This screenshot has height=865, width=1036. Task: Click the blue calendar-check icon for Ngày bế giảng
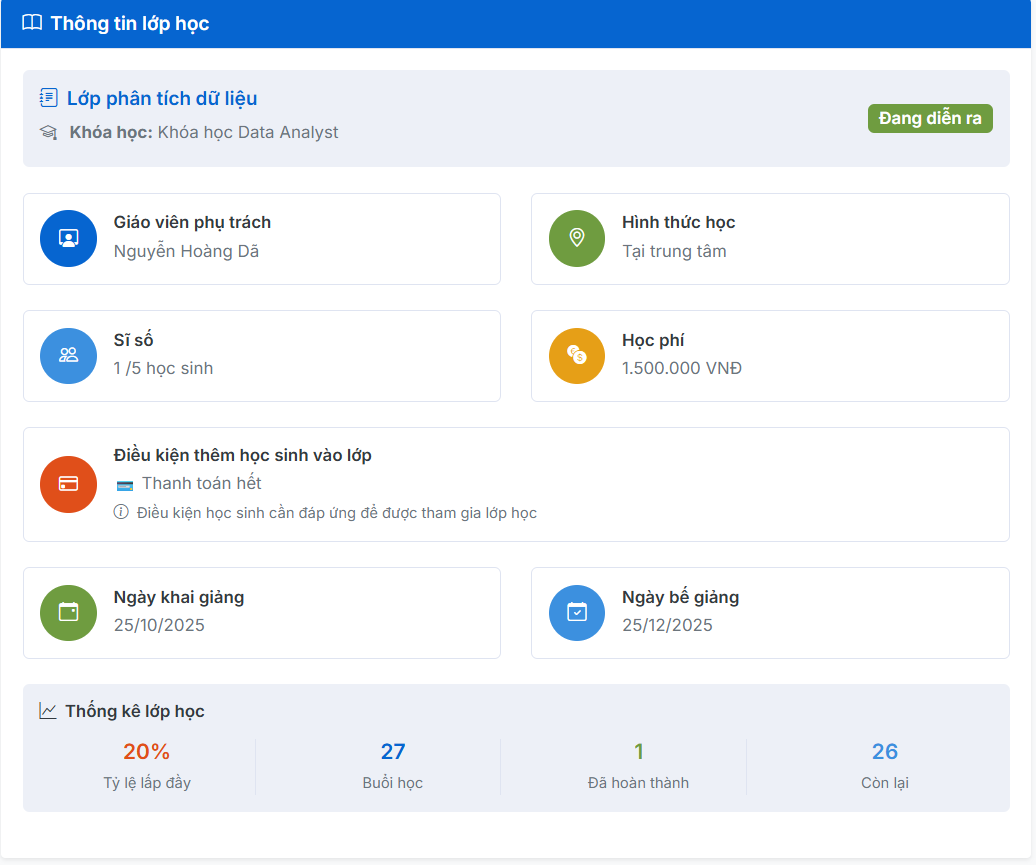pyautogui.click(x=577, y=612)
